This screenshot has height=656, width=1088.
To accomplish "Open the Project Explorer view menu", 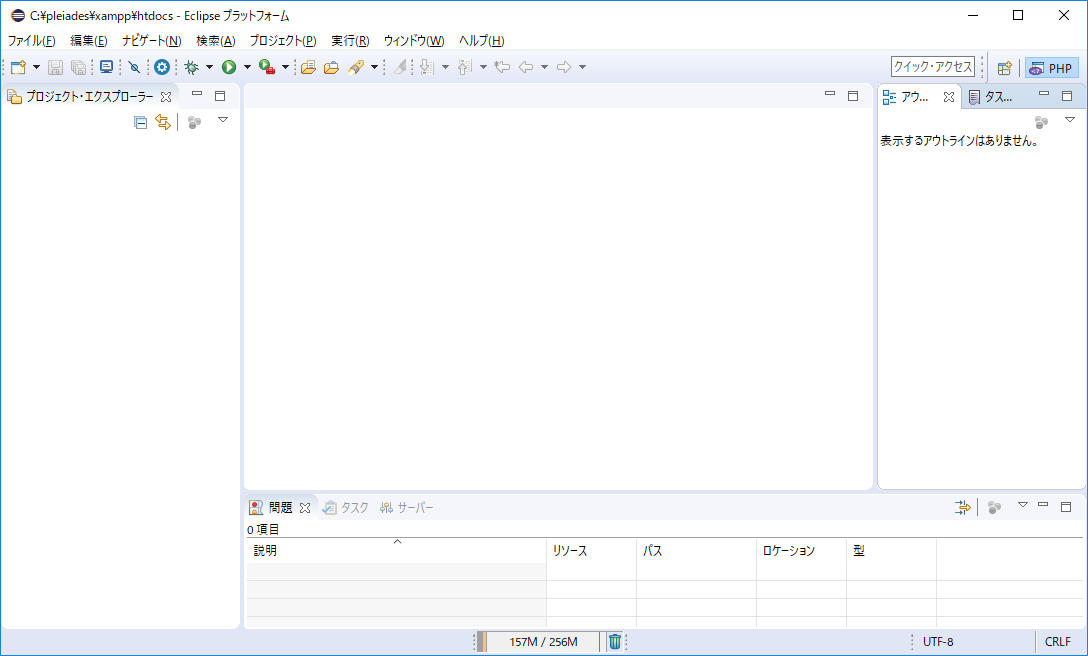I will 223,120.
